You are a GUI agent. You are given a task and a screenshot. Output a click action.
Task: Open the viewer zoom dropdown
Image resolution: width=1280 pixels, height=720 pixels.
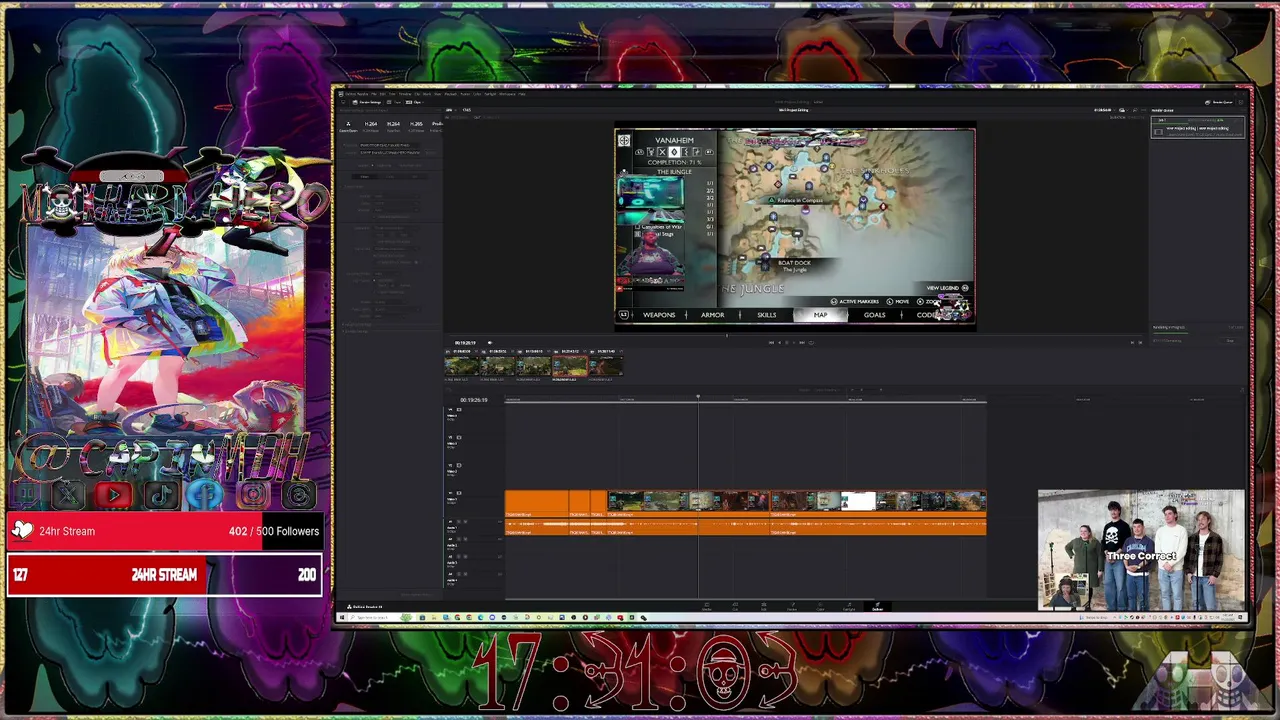451,110
